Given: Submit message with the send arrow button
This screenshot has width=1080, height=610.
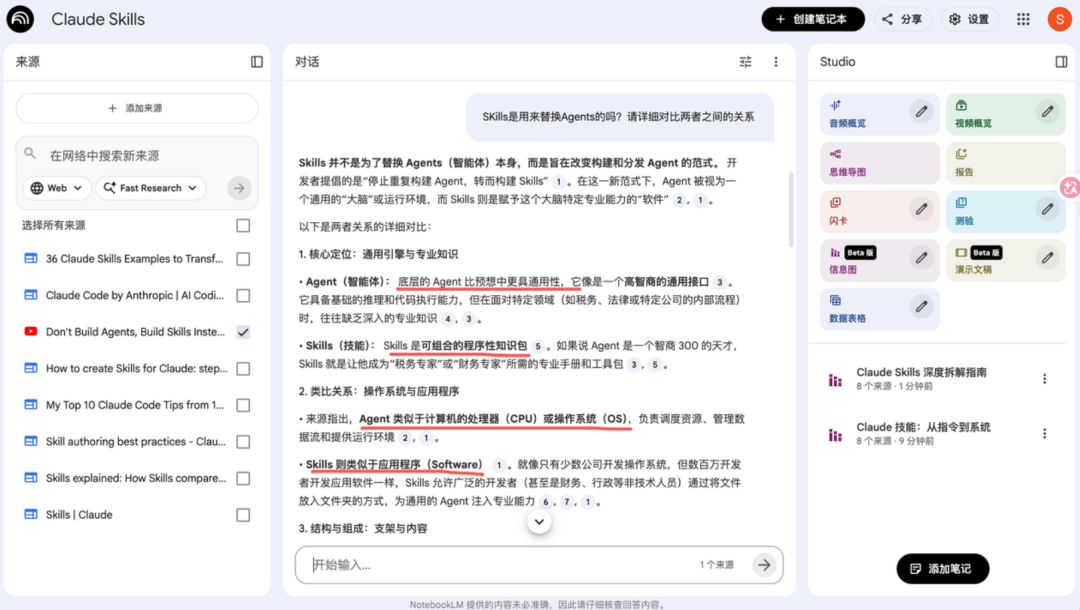Looking at the screenshot, I should pyautogui.click(x=764, y=565).
